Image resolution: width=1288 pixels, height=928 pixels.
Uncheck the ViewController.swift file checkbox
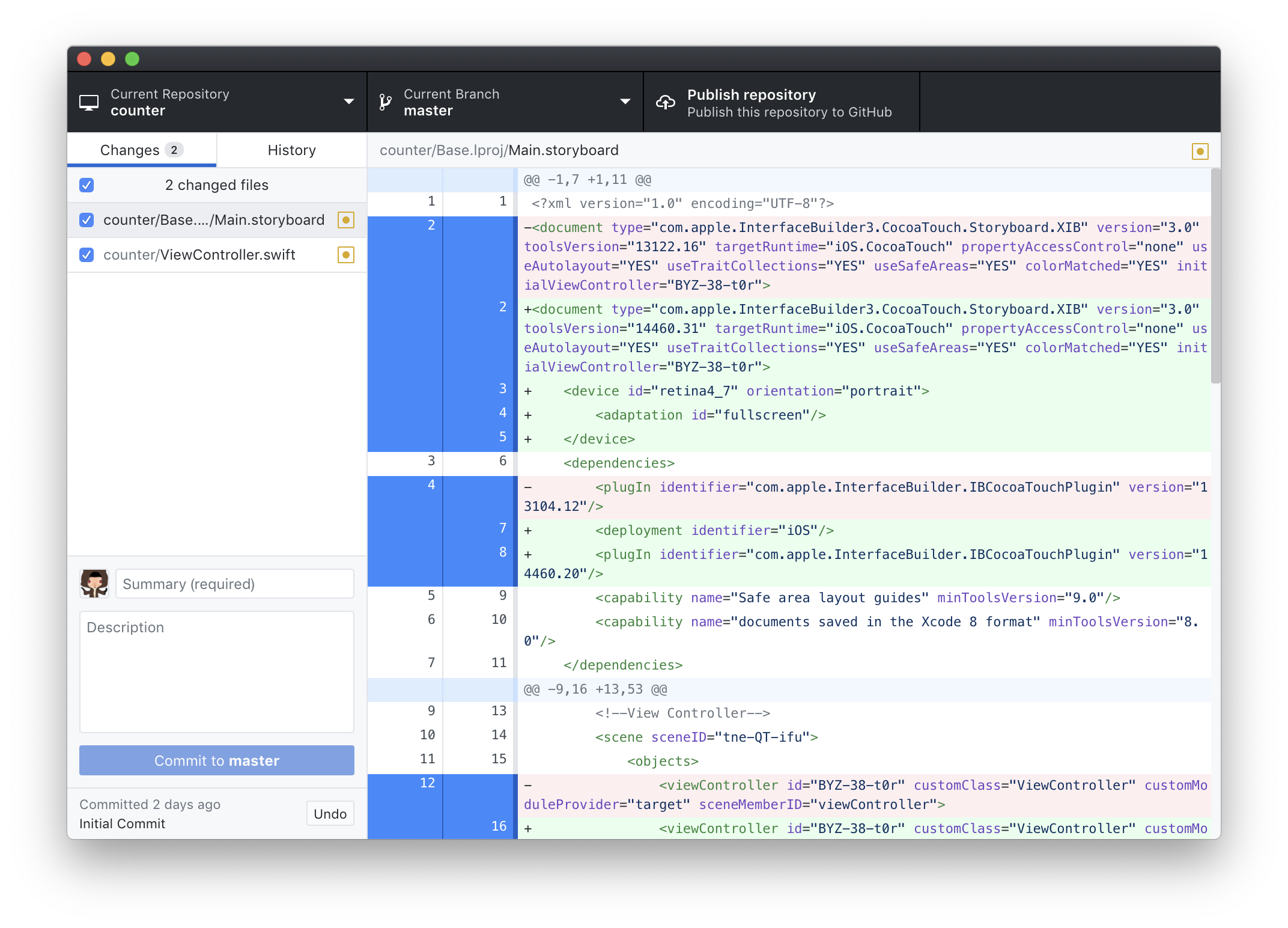point(87,255)
